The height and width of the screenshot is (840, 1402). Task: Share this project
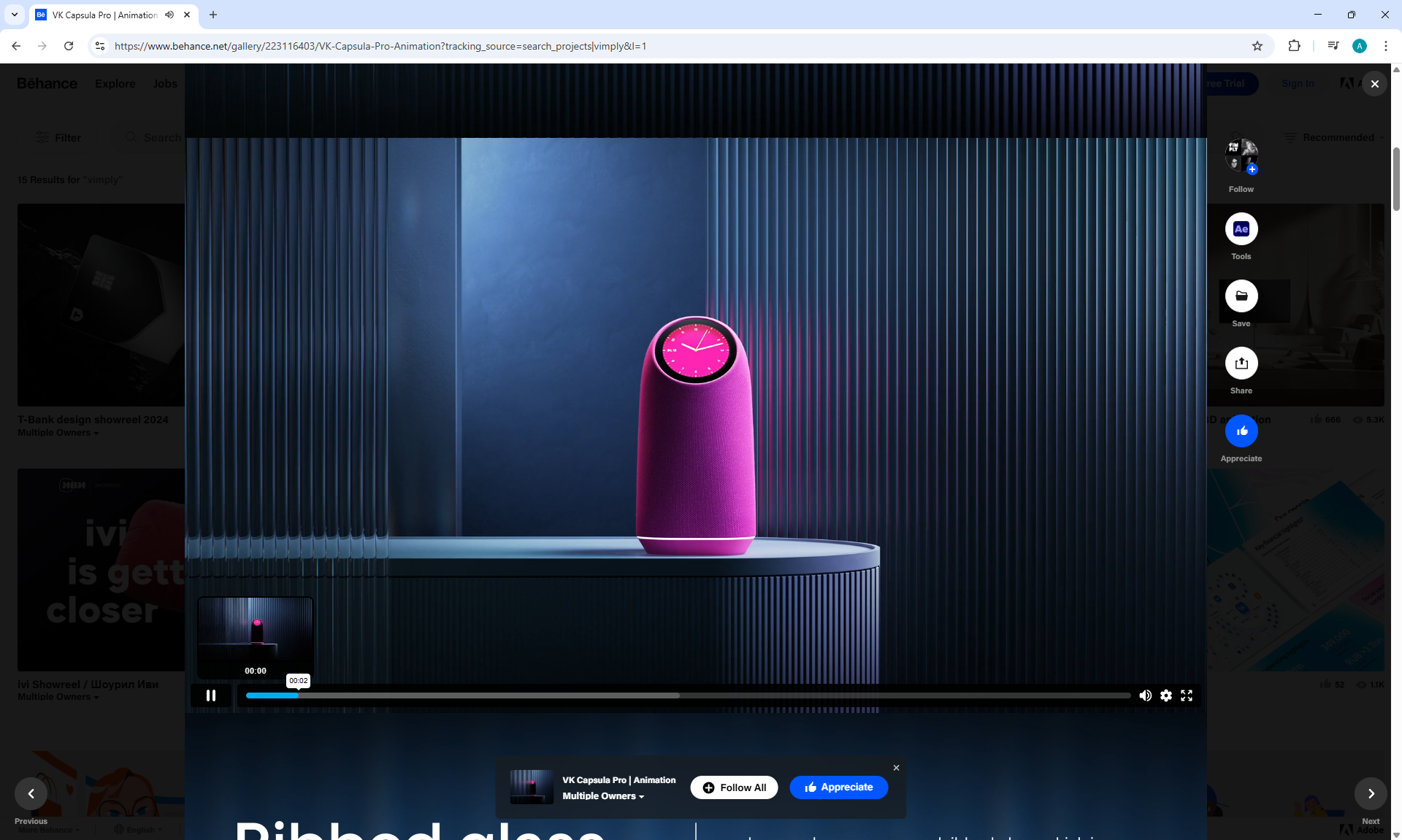[1241, 363]
